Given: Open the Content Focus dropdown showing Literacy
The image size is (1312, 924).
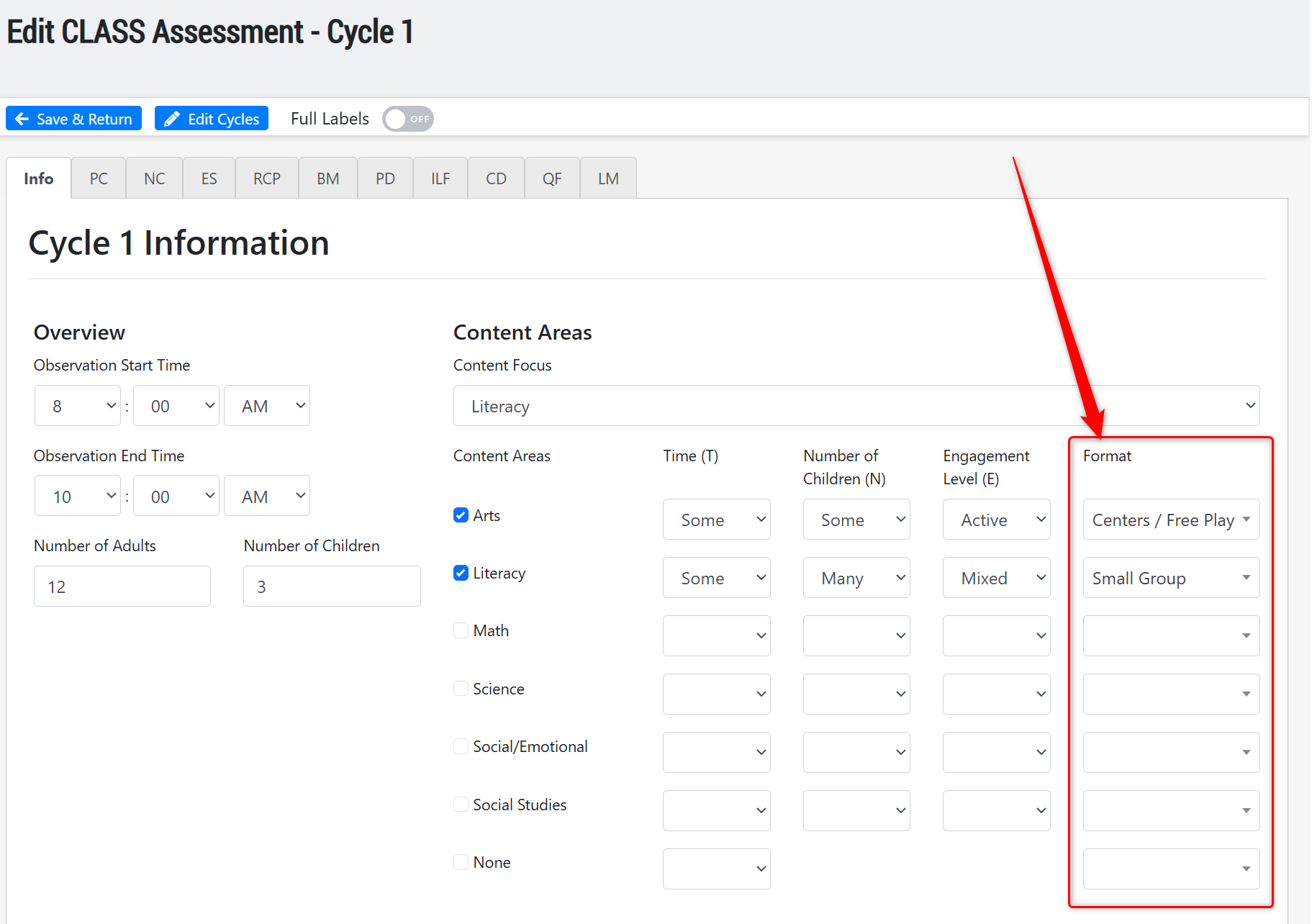Looking at the screenshot, I should [x=856, y=406].
